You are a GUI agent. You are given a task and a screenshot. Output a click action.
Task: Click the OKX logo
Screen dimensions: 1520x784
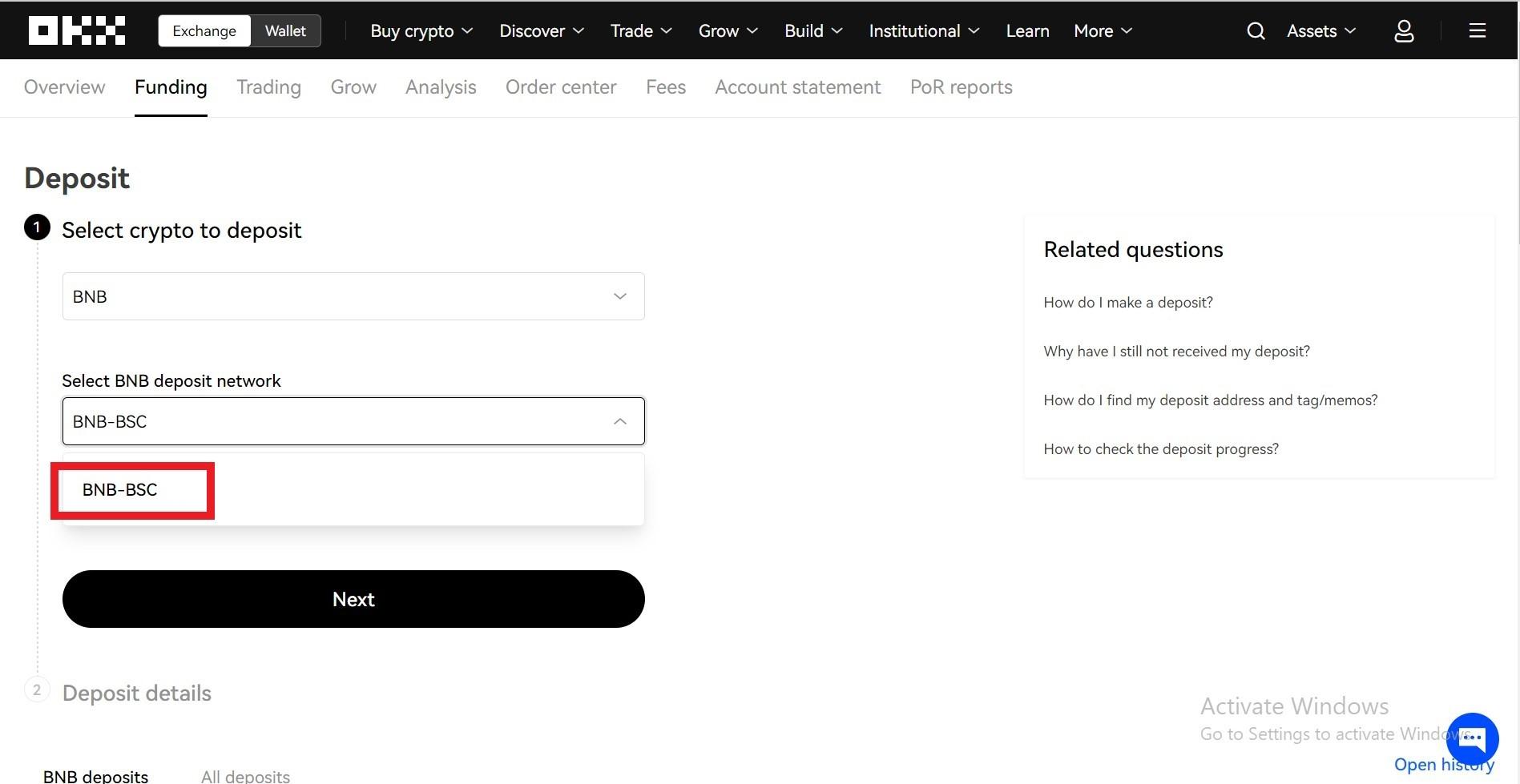[77, 30]
